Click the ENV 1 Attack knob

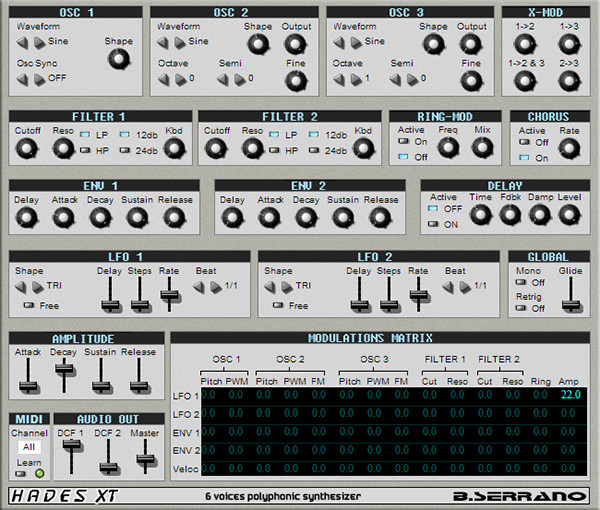(x=61, y=217)
